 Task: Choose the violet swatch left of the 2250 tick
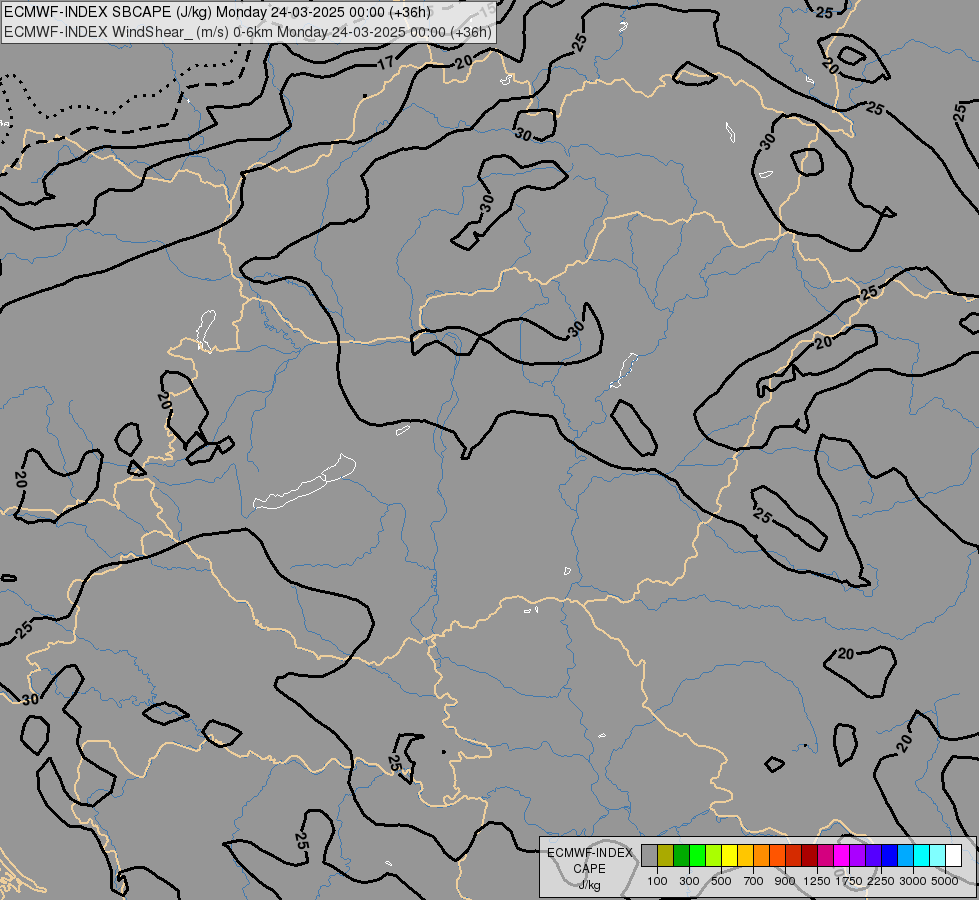tap(873, 855)
